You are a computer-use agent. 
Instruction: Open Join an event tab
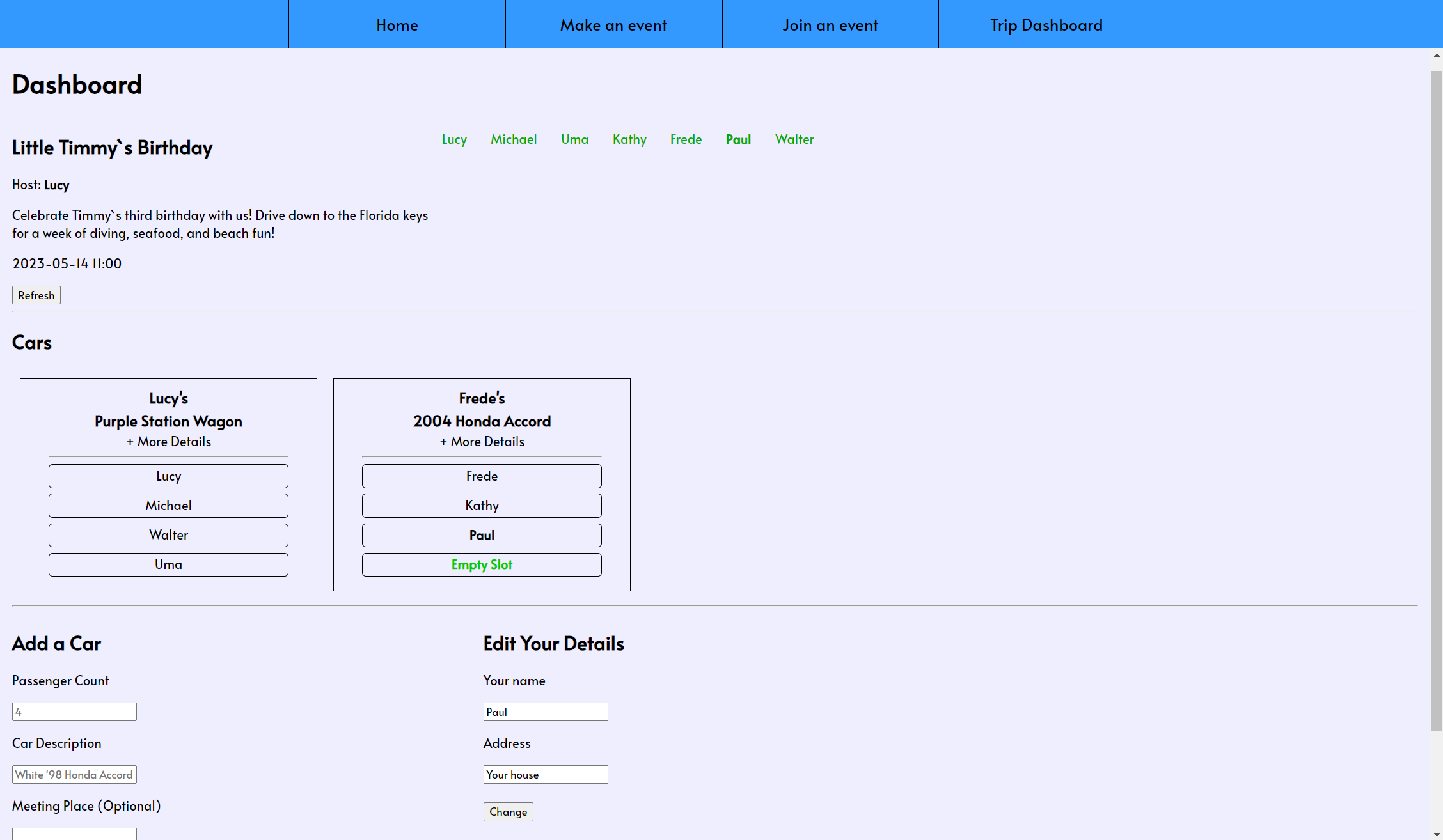[x=830, y=24]
